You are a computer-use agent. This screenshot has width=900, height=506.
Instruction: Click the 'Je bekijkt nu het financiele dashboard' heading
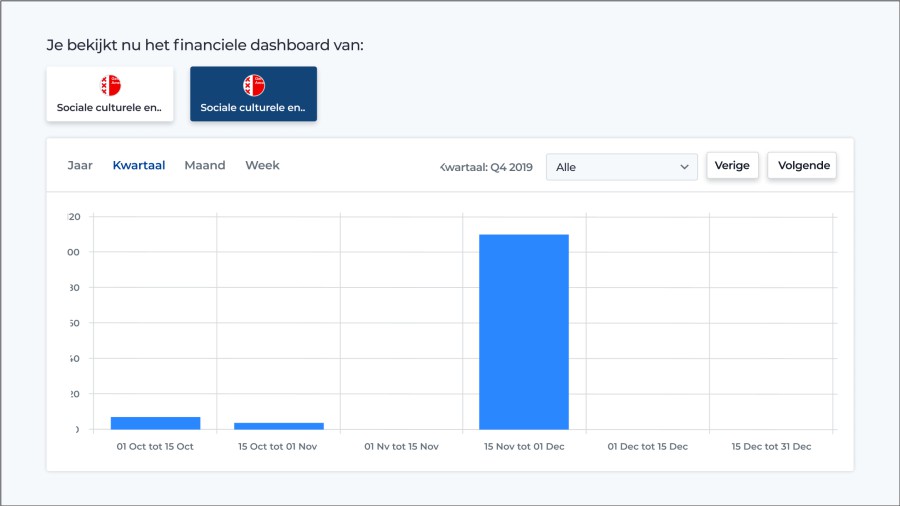click(205, 45)
